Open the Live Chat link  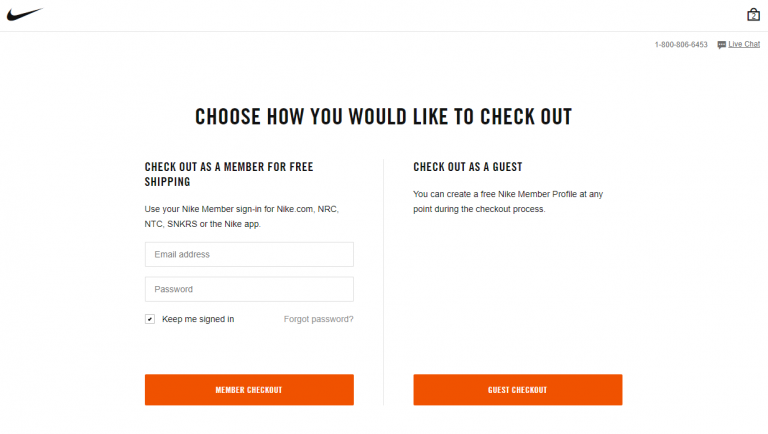click(744, 44)
